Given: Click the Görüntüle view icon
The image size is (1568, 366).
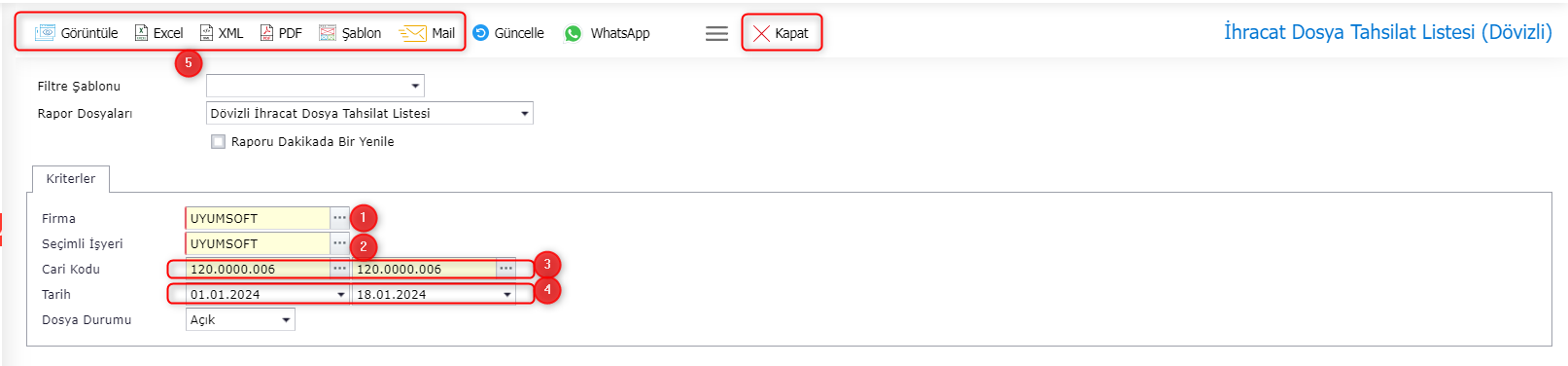Looking at the screenshot, I should [46, 33].
